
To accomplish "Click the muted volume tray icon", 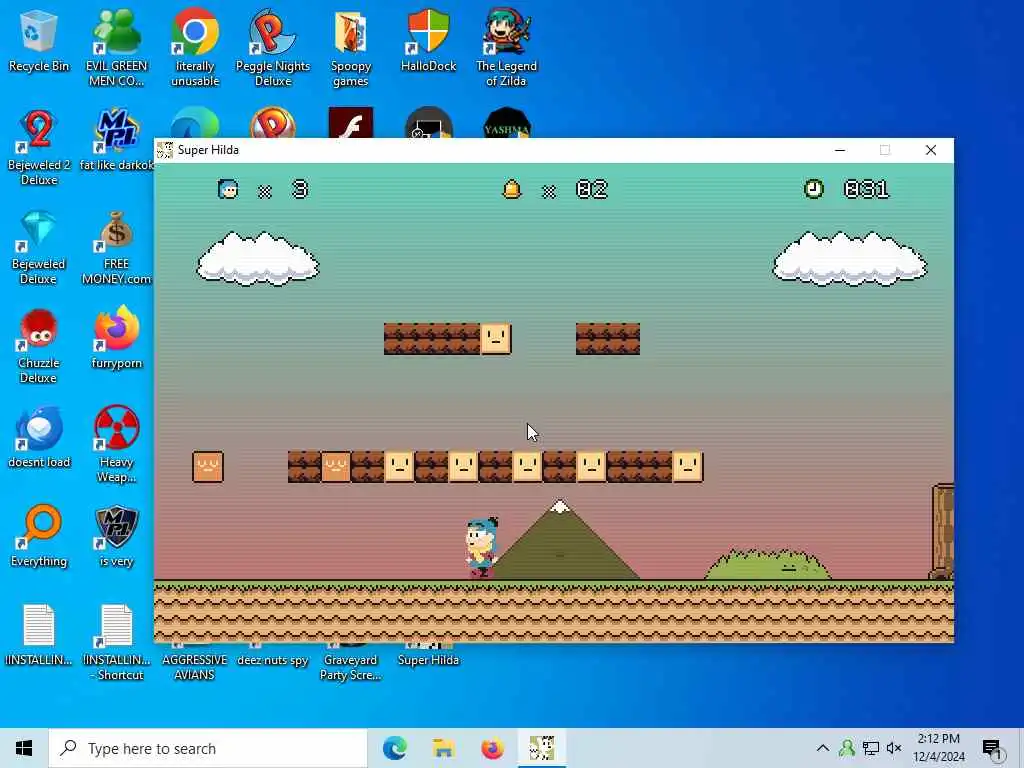I will [894, 748].
